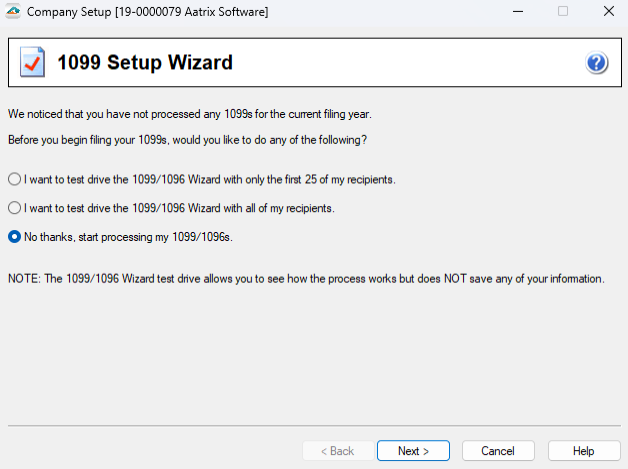This screenshot has width=628, height=469.
Task: Cancel the 1099 Setup Wizard
Action: pos(498,451)
